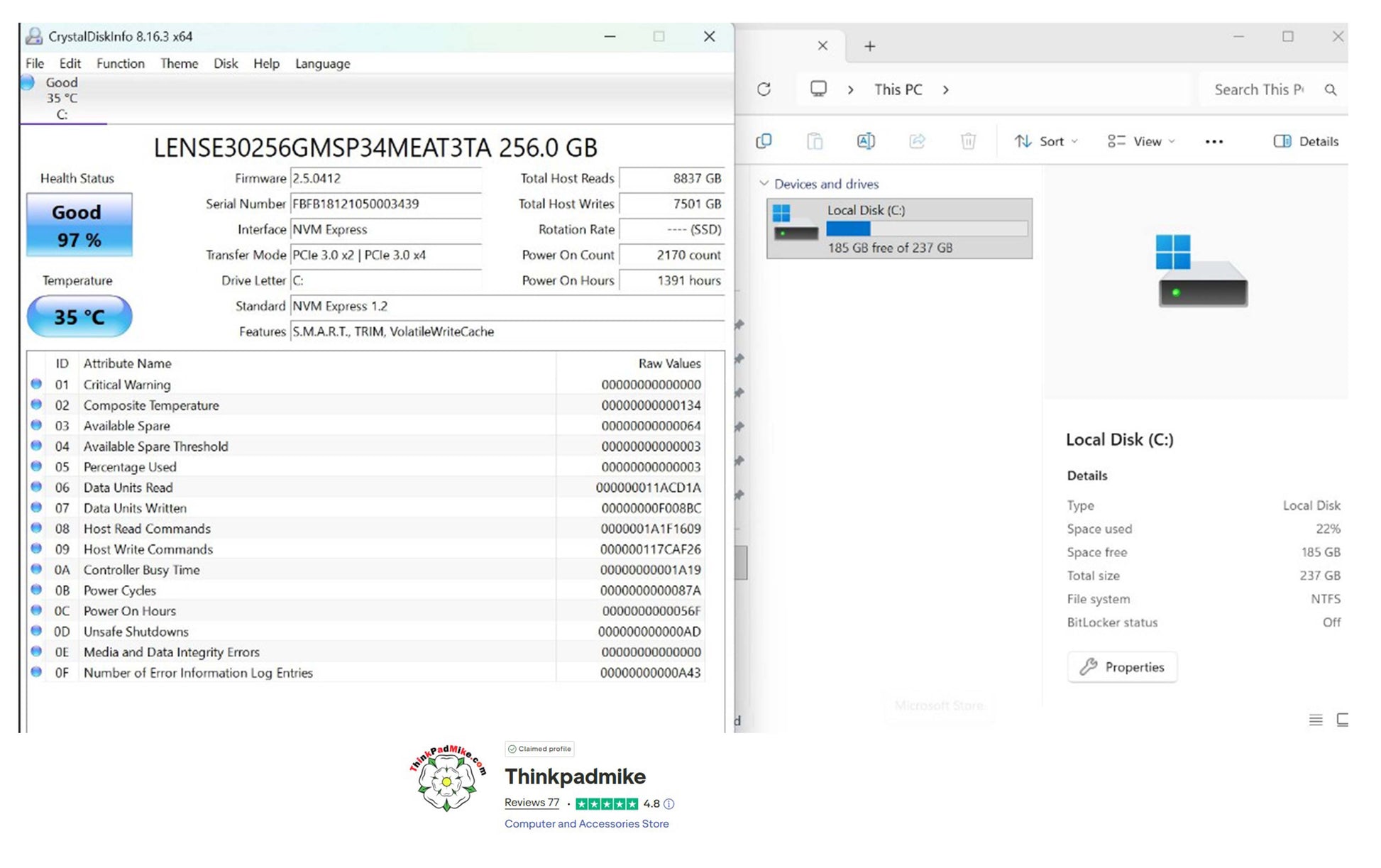Click the Good 97 % health status button

coord(79,225)
